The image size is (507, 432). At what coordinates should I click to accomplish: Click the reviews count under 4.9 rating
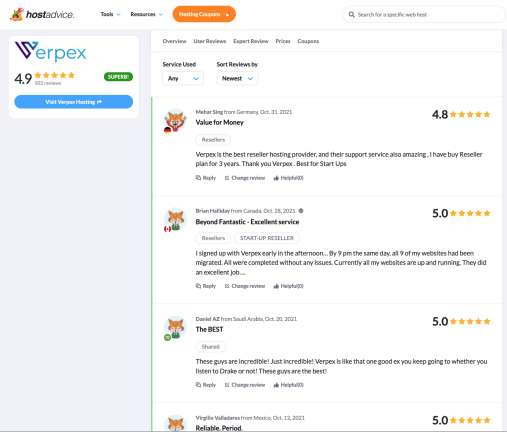click(x=48, y=83)
